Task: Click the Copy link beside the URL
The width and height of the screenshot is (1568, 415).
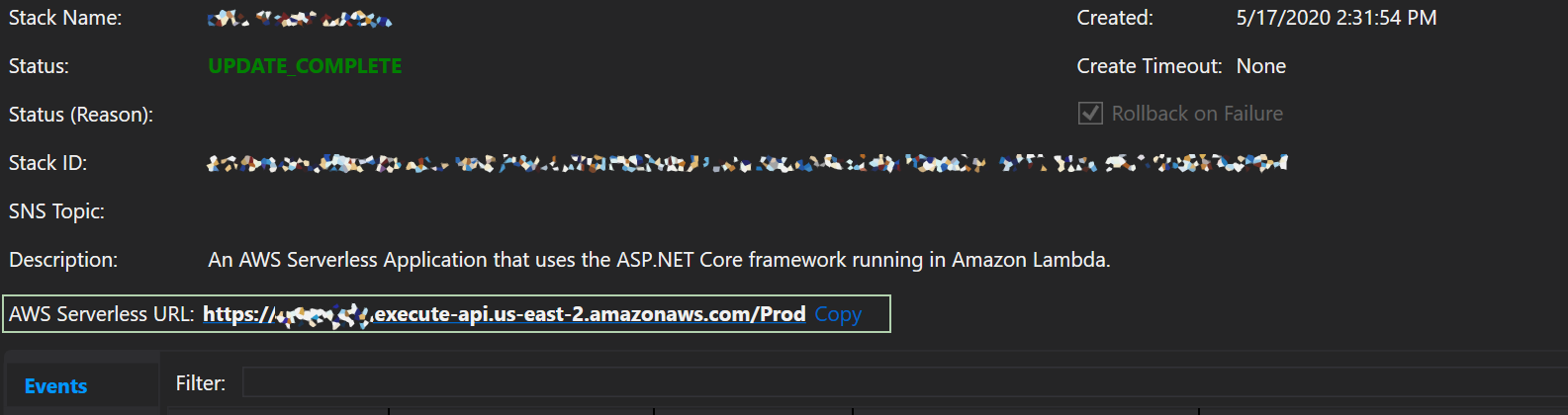Action: pos(838,314)
